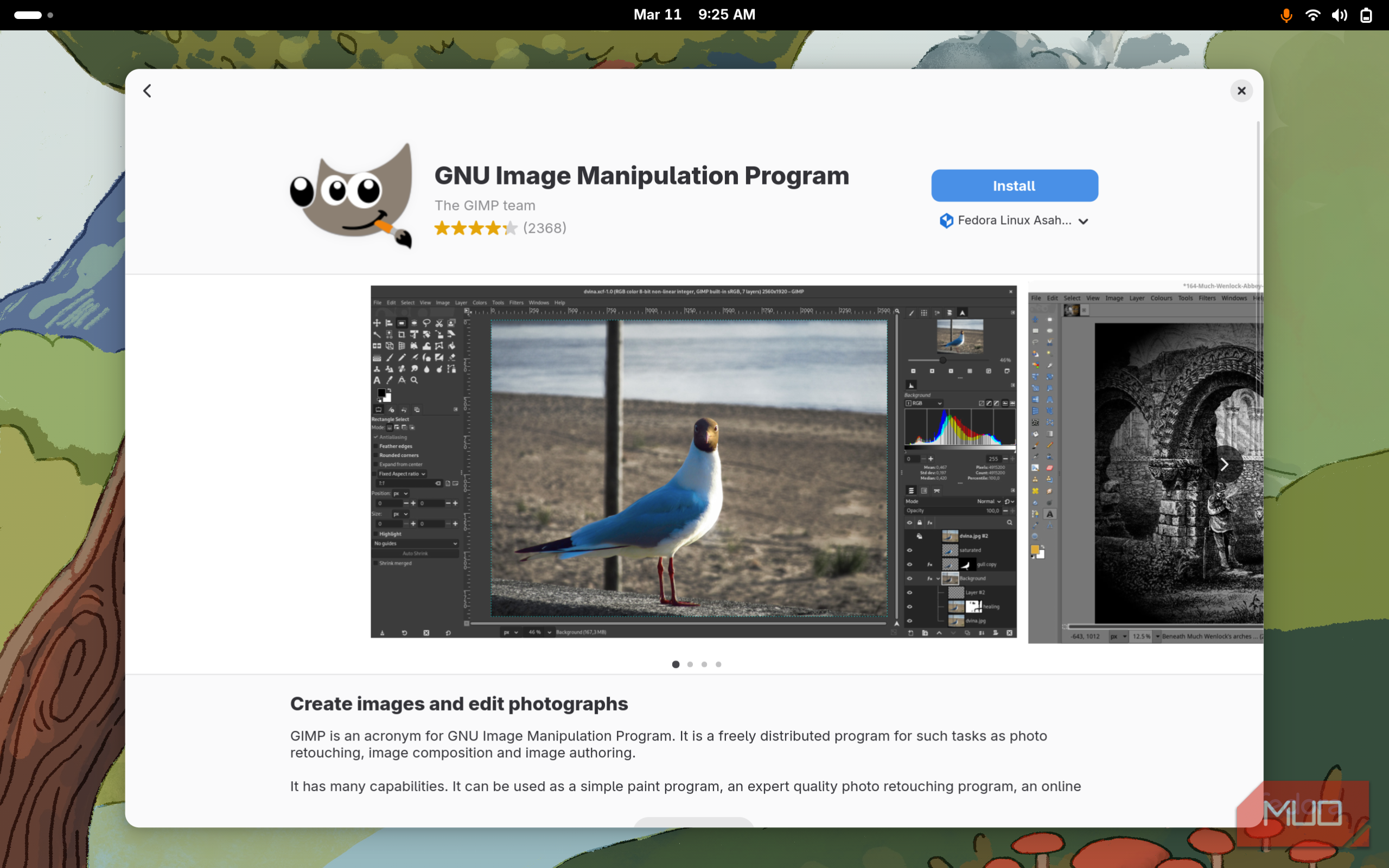Click the battery icon in top bar

pos(1366,16)
